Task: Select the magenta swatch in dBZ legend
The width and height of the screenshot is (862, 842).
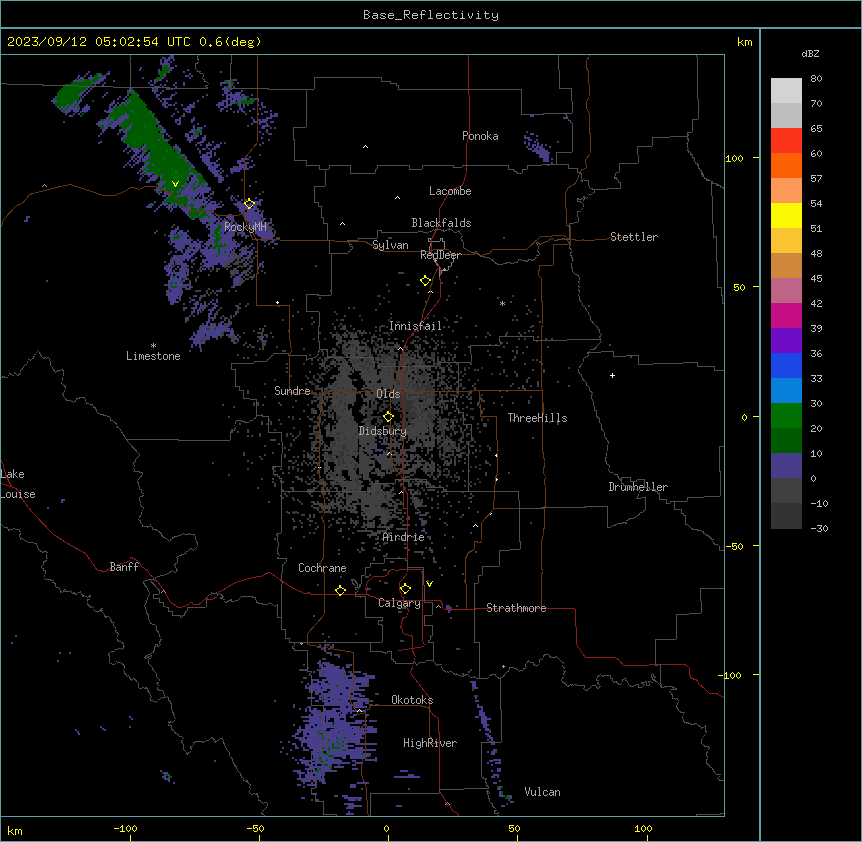Action: (786, 315)
